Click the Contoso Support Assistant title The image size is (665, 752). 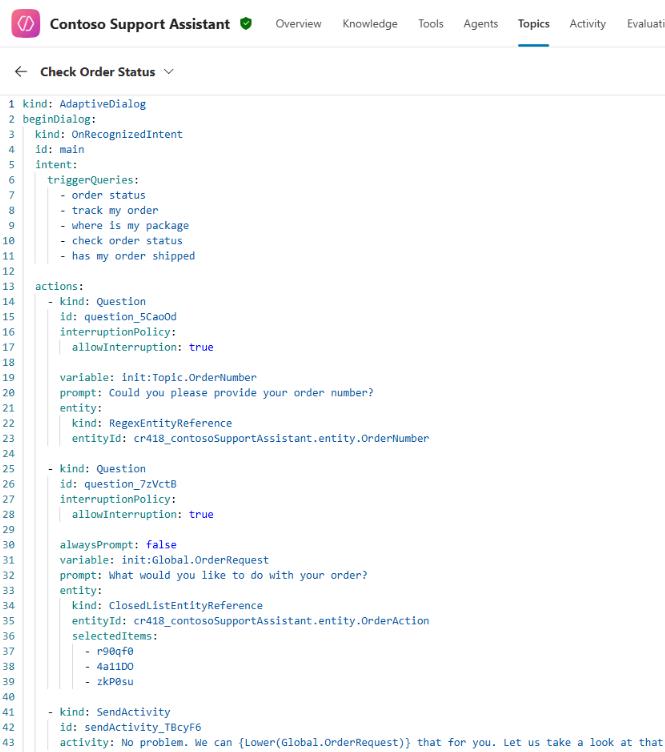click(139, 24)
